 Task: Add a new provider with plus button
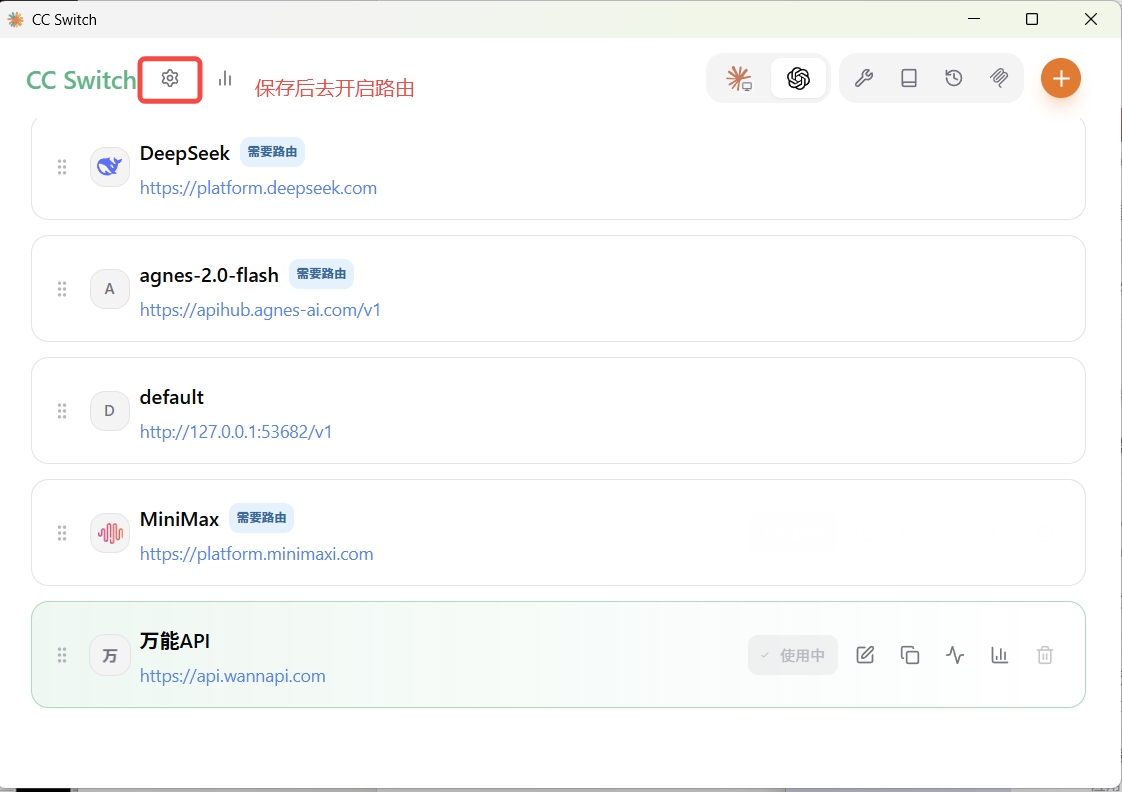pos(1060,78)
